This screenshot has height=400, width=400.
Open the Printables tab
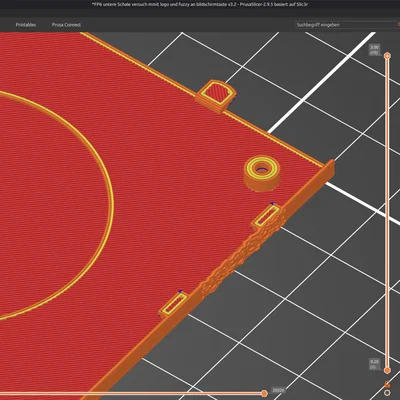26,25
